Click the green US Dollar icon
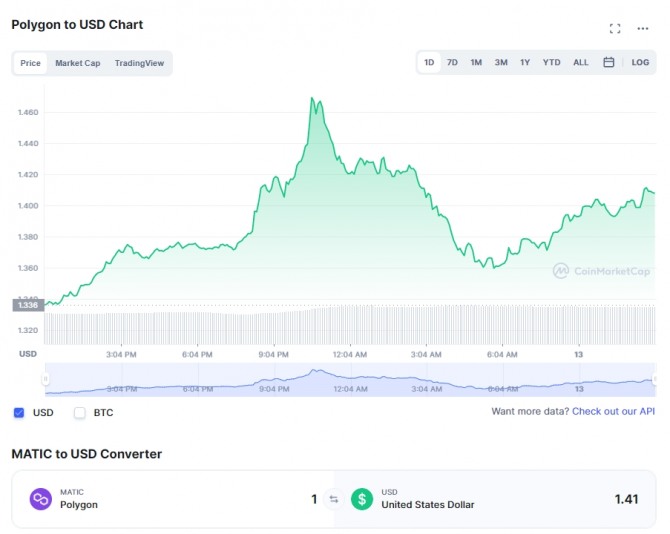This screenshot has height=534, width=670. (362, 499)
